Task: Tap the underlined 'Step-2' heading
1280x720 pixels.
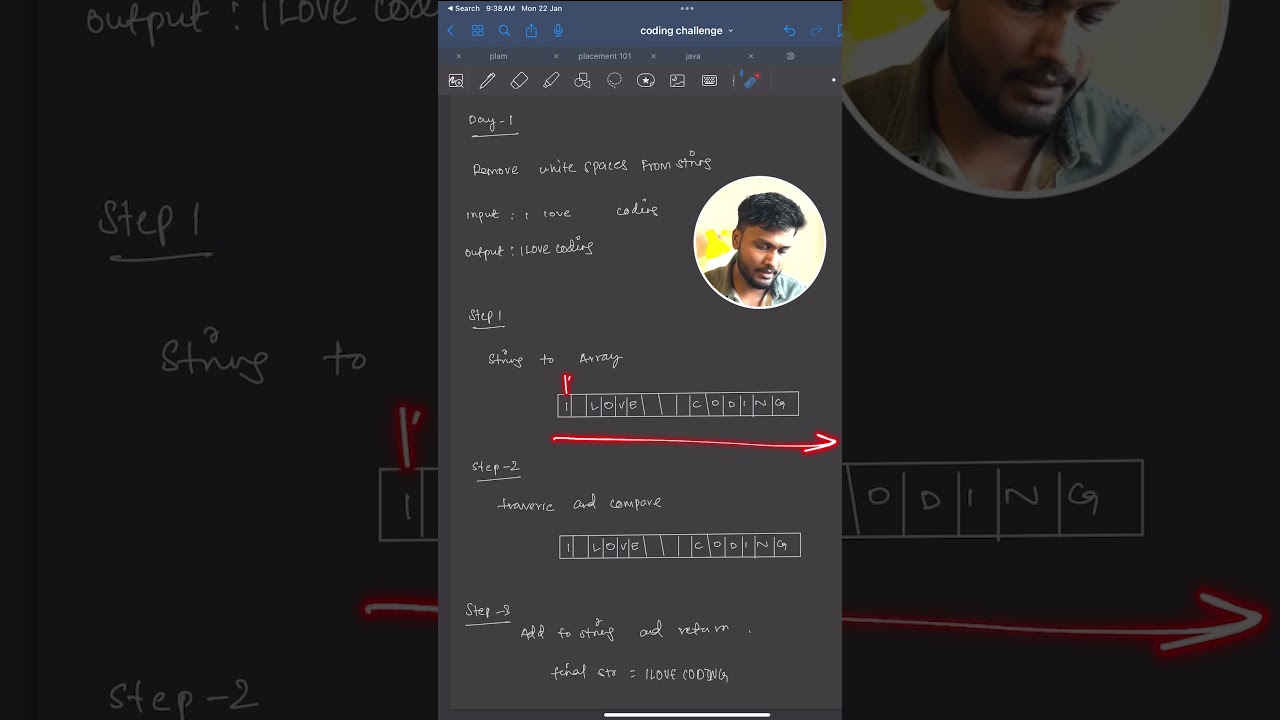Action: tap(495, 467)
